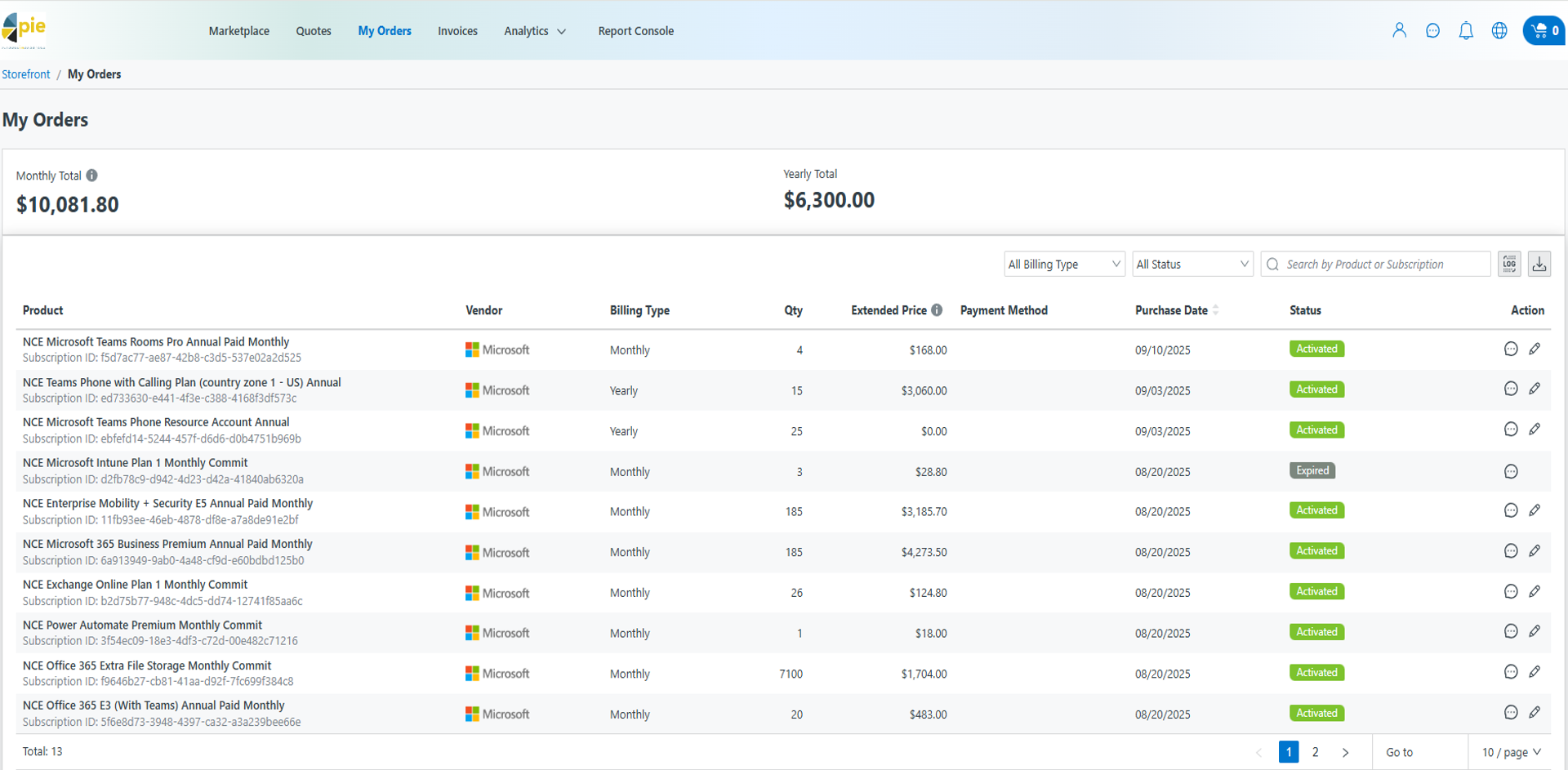This screenshot has width=1568, height=770.
Task: Open comments for Phone Resource Account order
Action: (1511, 430)
